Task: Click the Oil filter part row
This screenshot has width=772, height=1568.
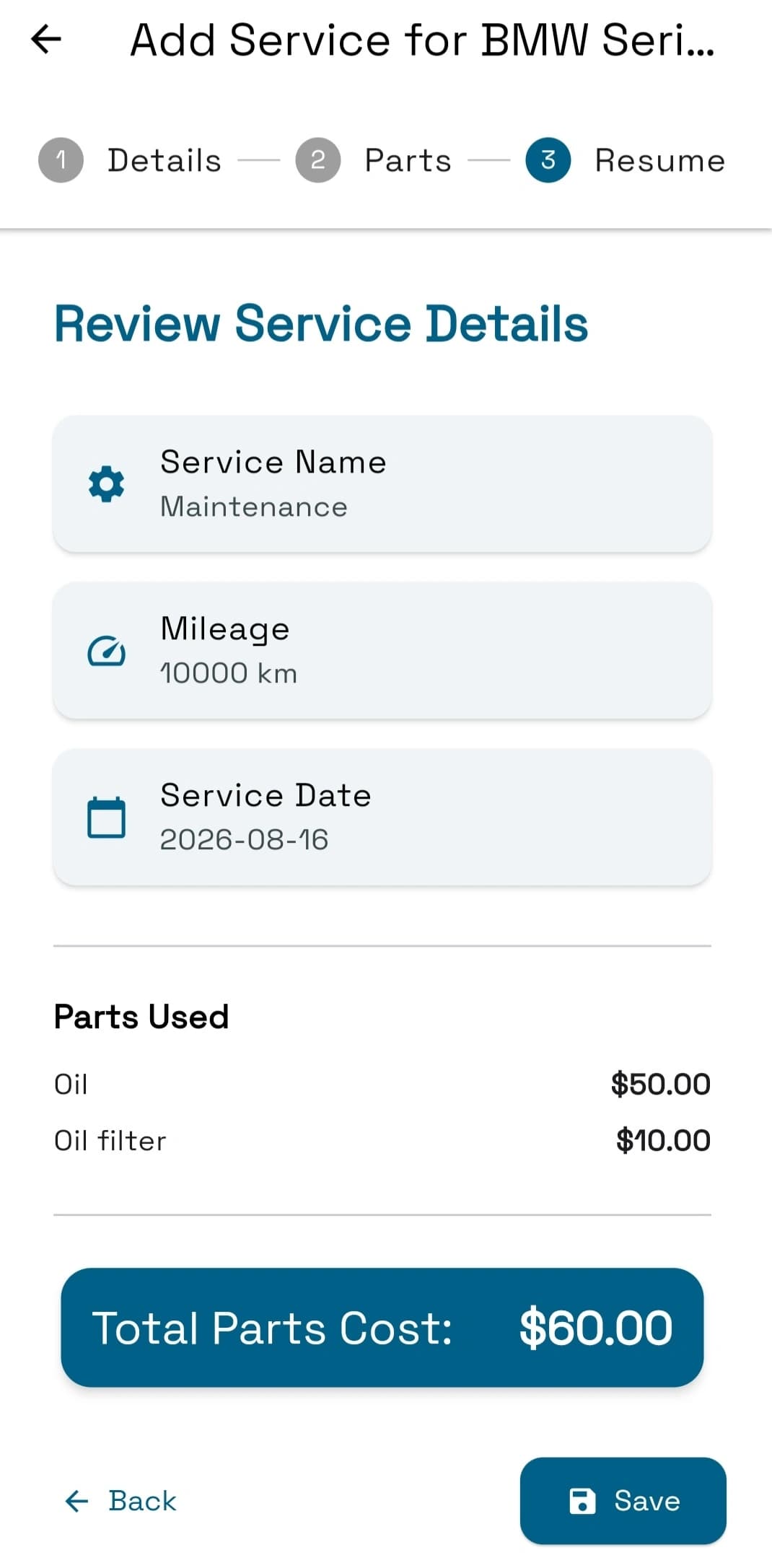Action: tap(382, 1141)
